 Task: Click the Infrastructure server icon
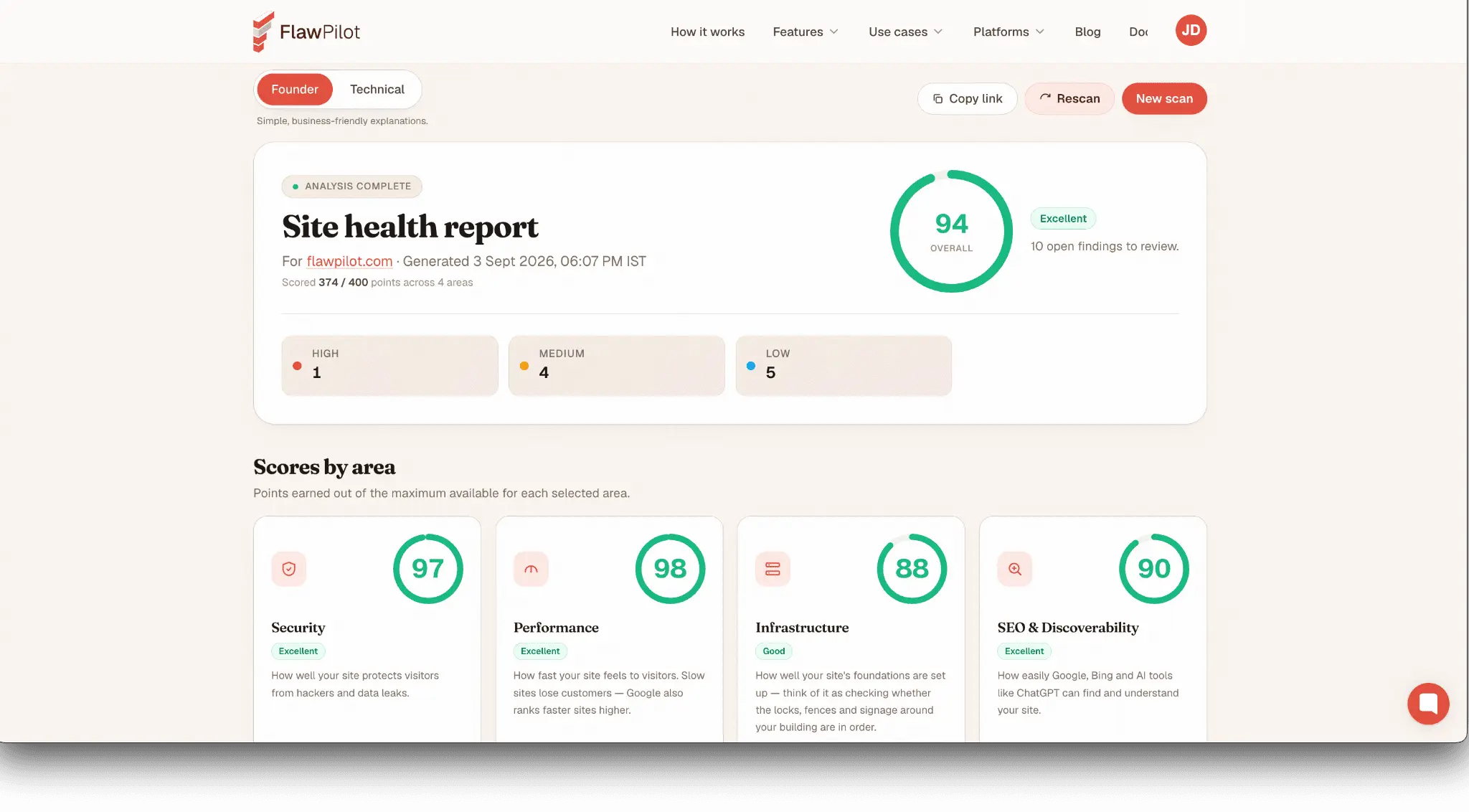click(x=773, y=569)
